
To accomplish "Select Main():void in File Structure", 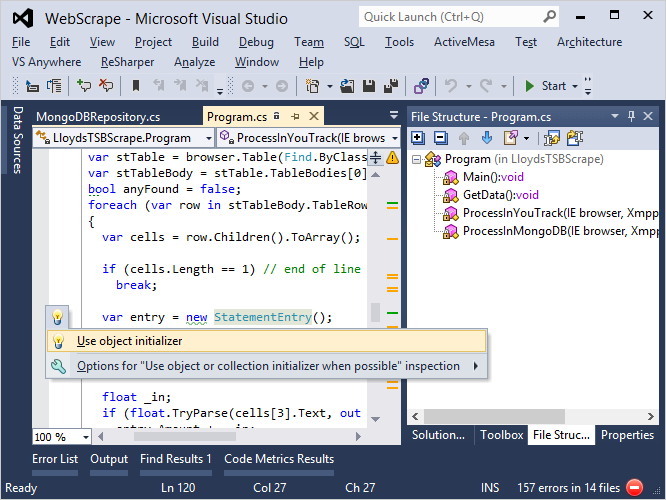I will 493,177.
